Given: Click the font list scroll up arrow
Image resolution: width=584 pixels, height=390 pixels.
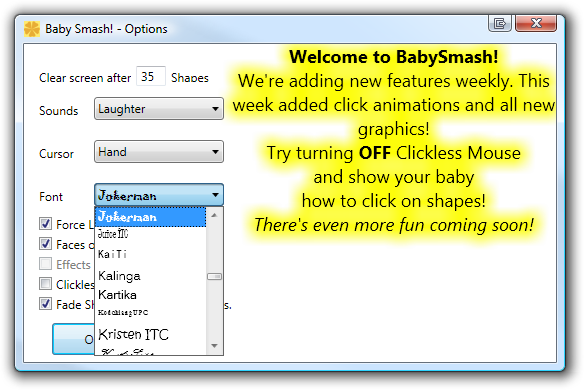Looking at the screenshot, I should pyautogui.click(x=214, y=215).
